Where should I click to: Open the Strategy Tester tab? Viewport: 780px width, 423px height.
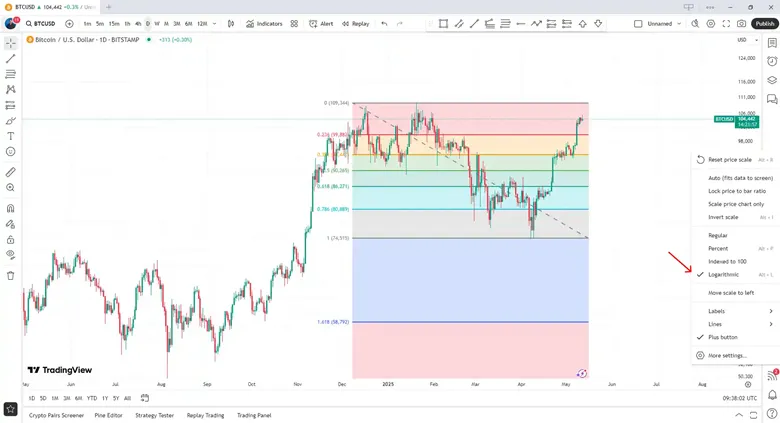point(155,415)
